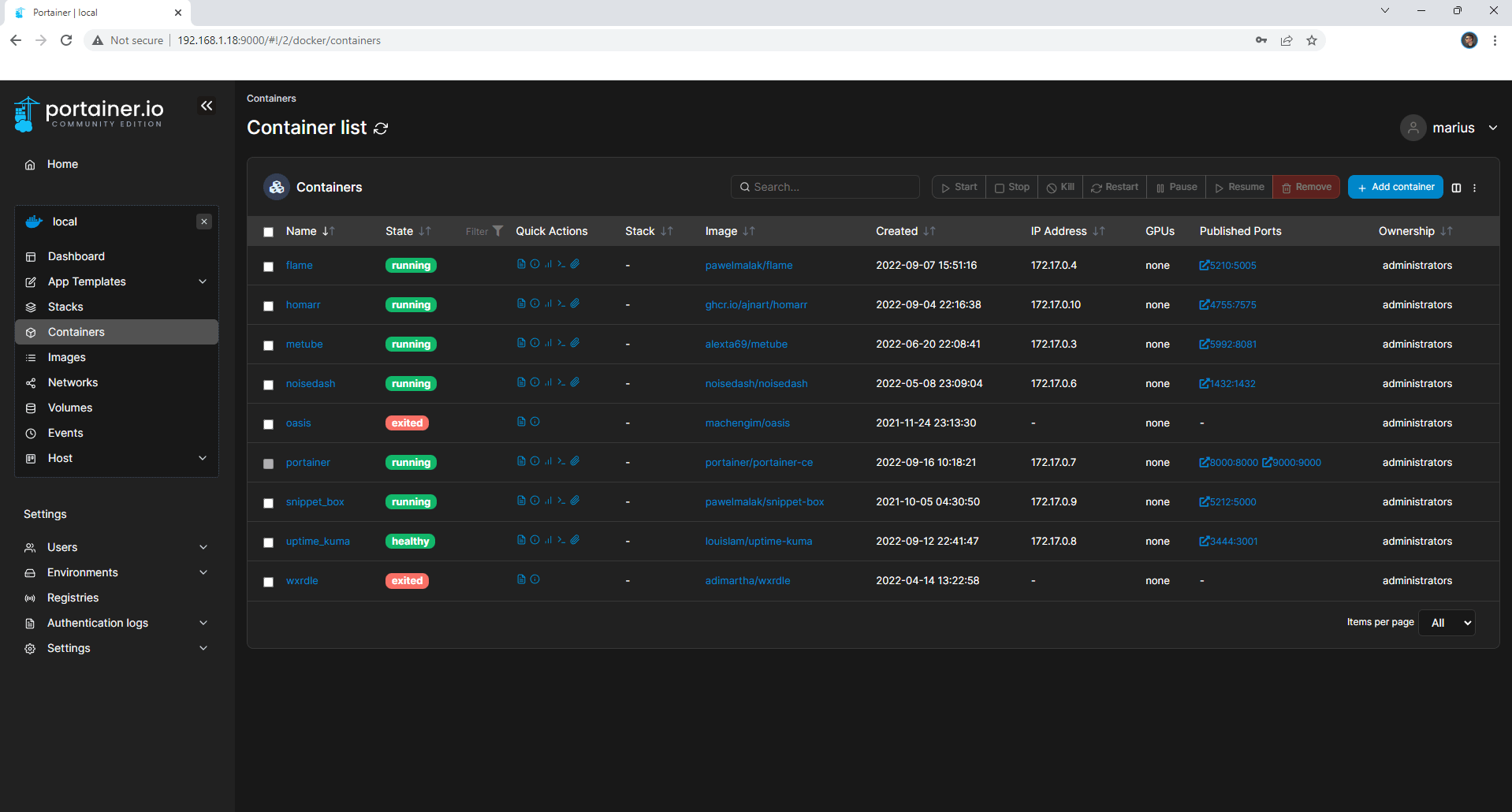1512x812 pixels.
Task: Attach to the portainer container via paperclip
Action: pos(575,461)
